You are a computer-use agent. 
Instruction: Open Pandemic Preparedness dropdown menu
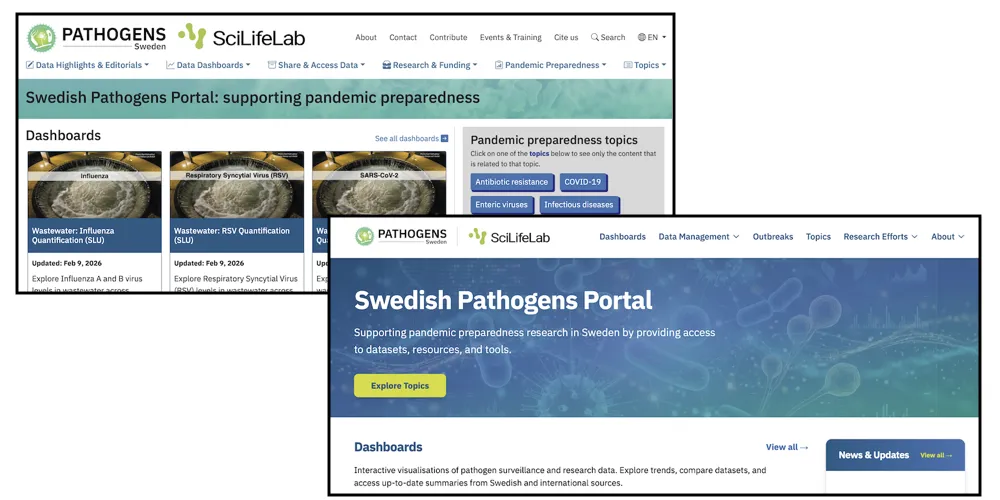[550, 65]
